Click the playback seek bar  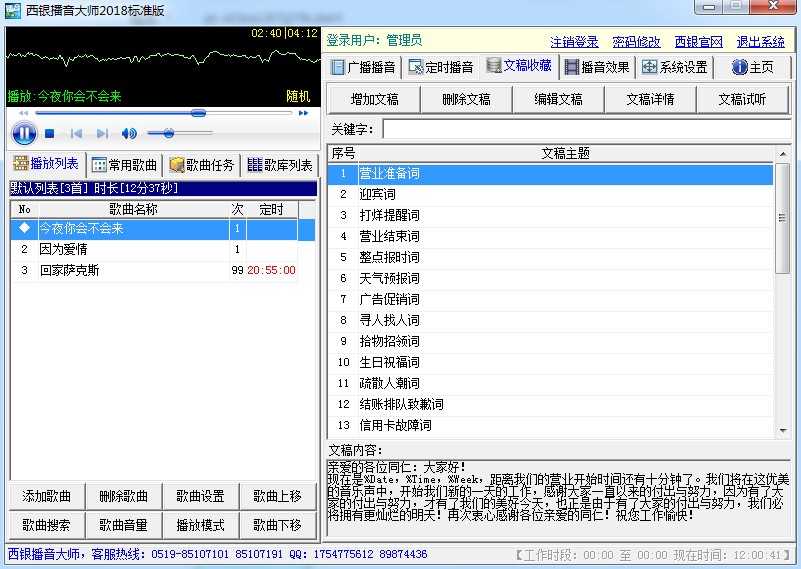coord(160,114)
